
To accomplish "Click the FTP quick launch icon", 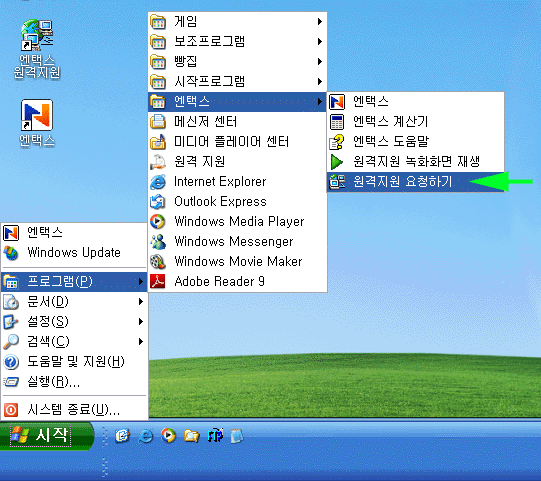I will 215,436.
